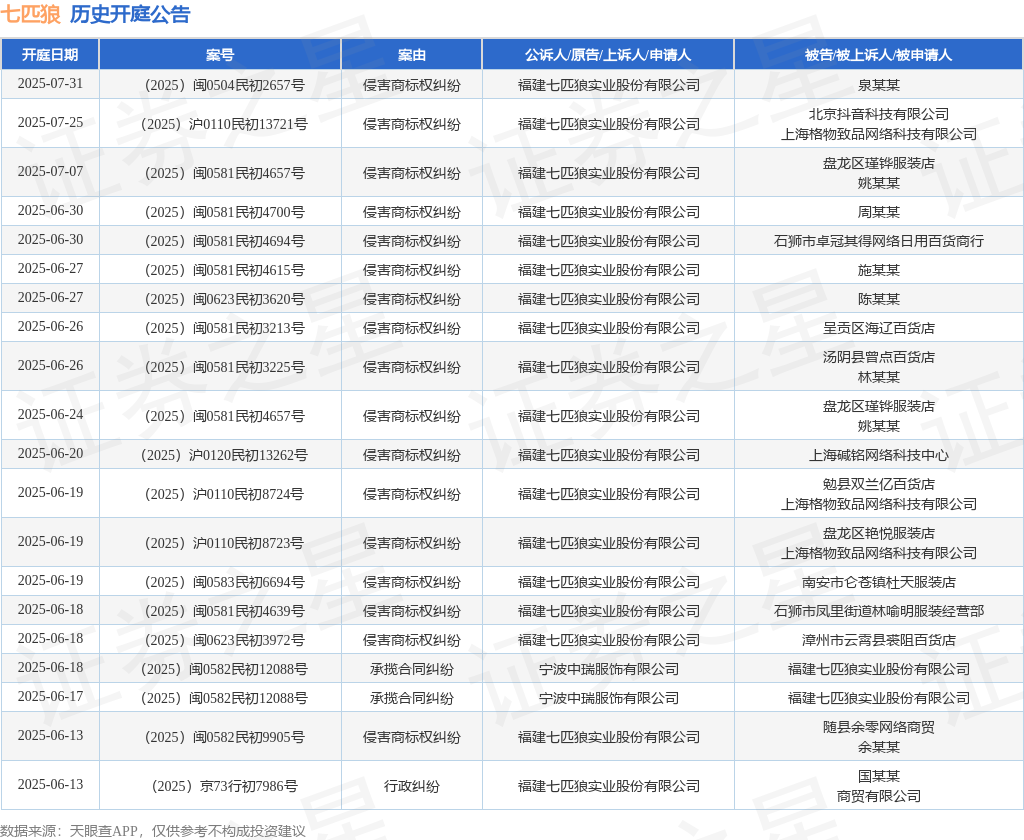Click the date 2025-07-07
Screen dimensions: 1024x840
(x=50, y=172)
